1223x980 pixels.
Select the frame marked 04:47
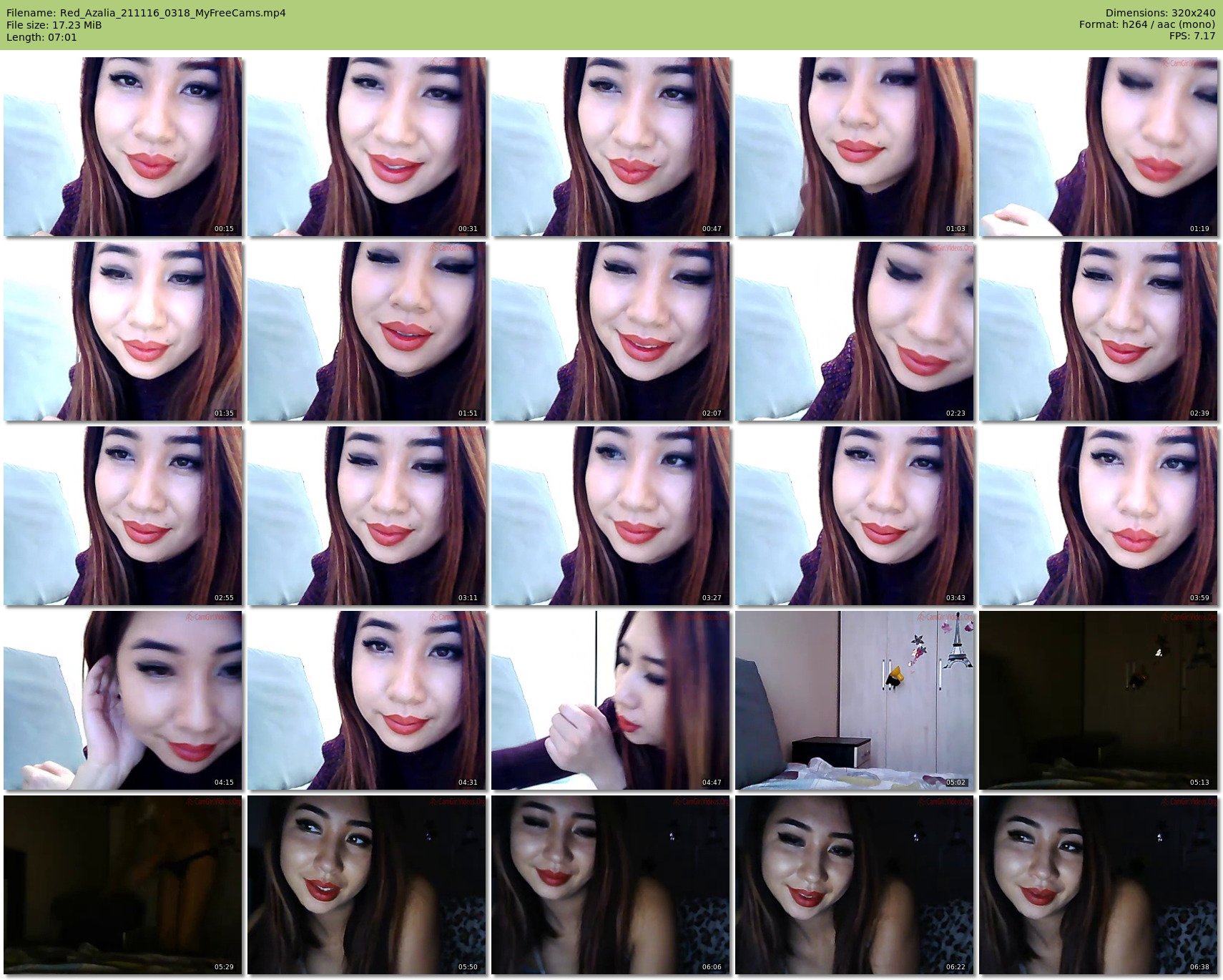tap(611, 700)
